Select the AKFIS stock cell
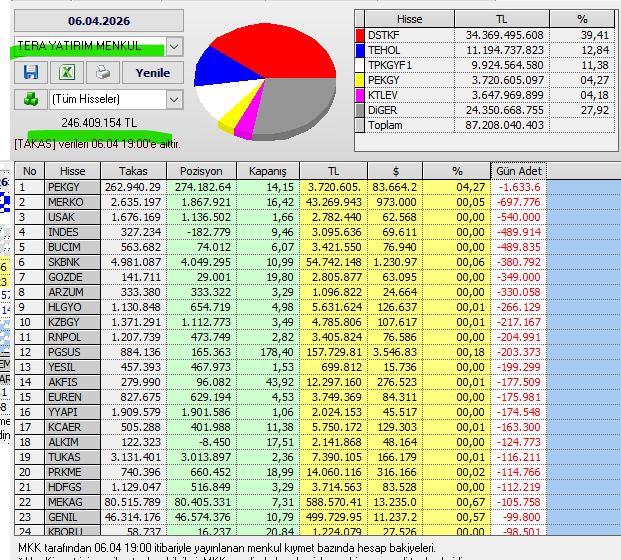 [72, 383]
